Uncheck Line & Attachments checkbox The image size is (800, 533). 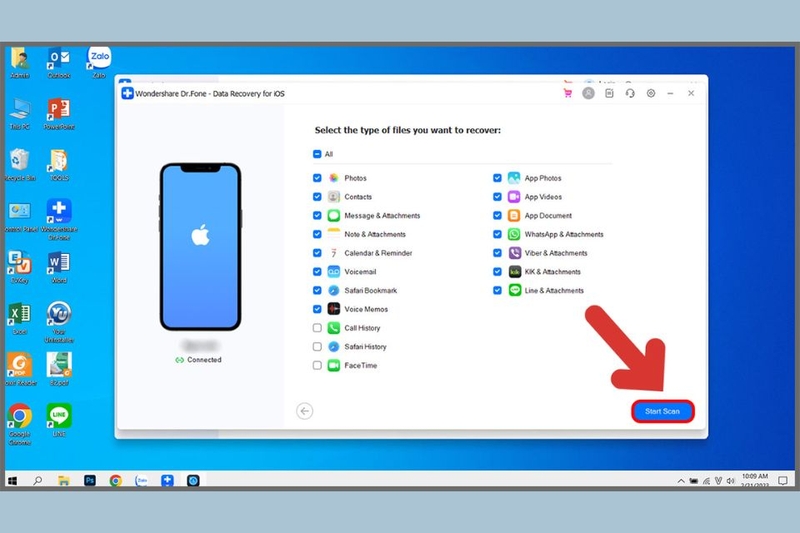[x=497, y=290]
